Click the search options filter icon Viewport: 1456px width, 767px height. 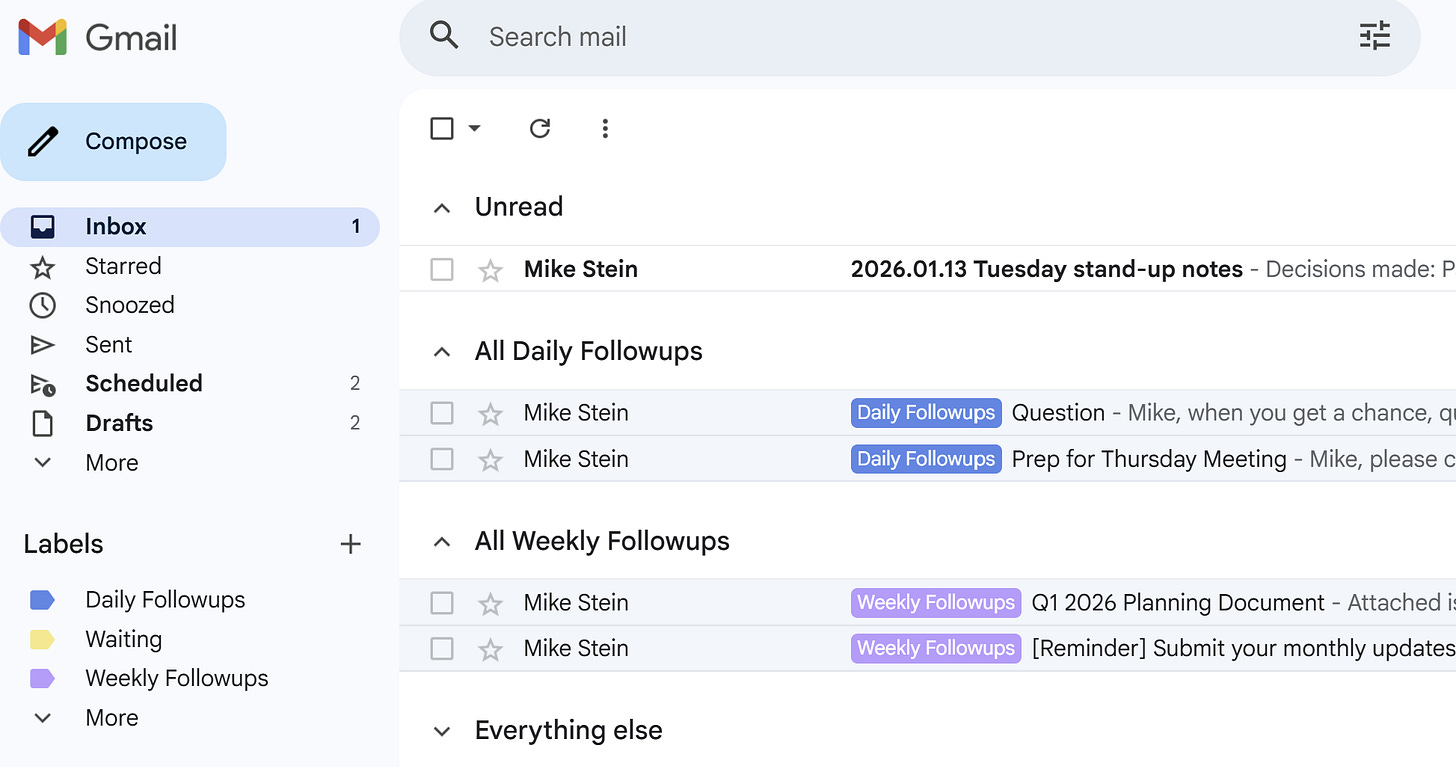[x=1375, y=37]
